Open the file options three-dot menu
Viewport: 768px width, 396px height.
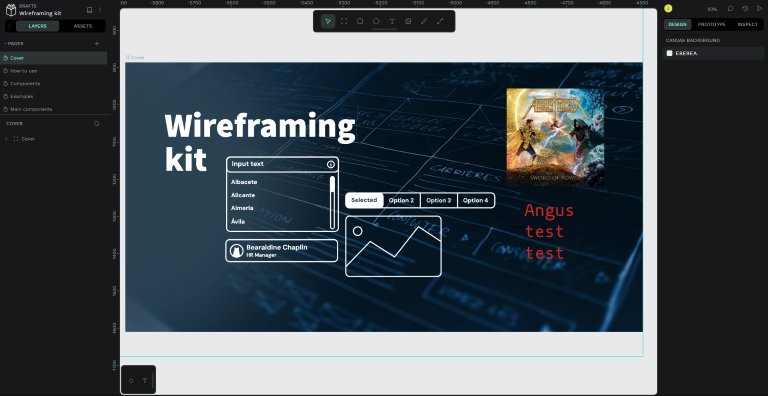coord(100,10)
